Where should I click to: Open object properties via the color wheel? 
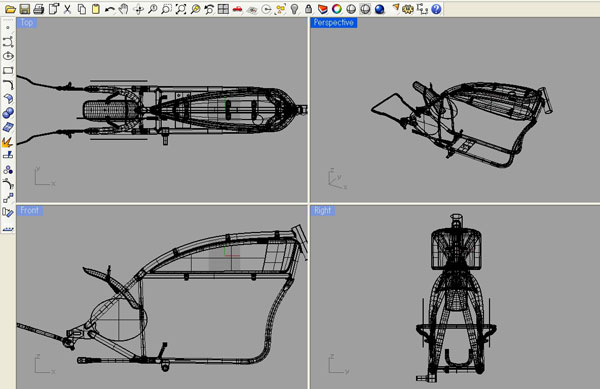click(x=337, y=9)
